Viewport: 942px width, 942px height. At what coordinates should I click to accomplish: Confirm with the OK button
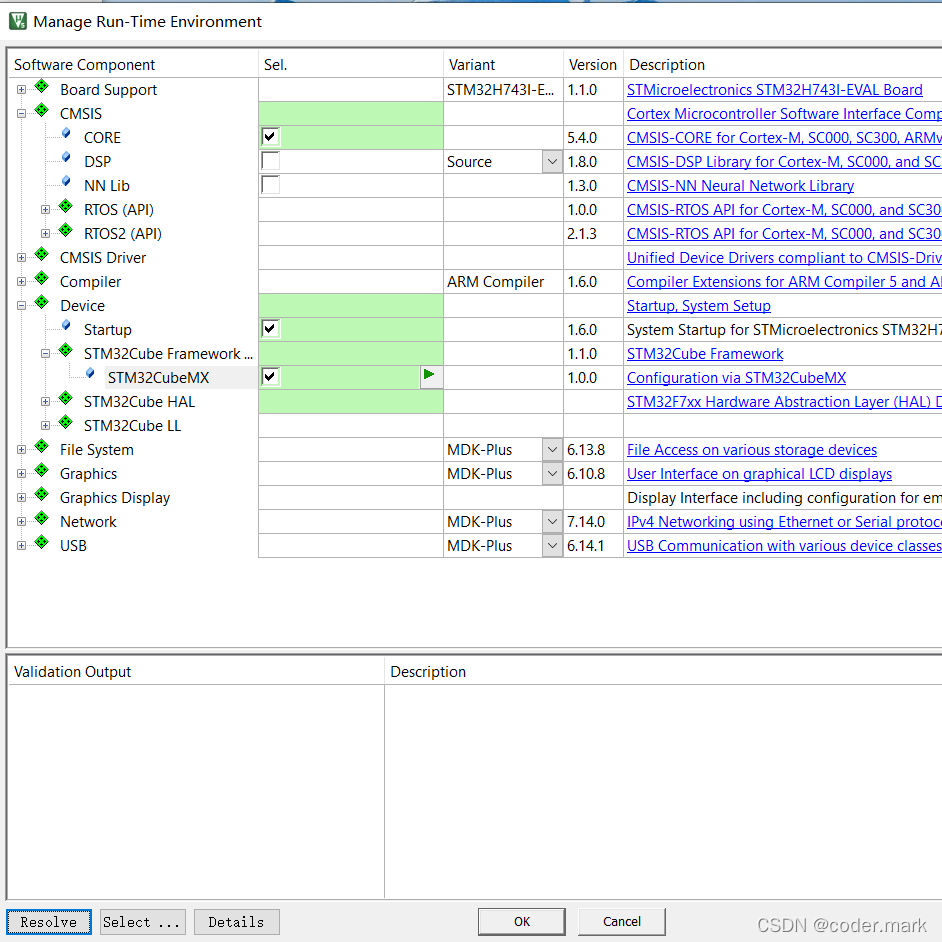521,922
